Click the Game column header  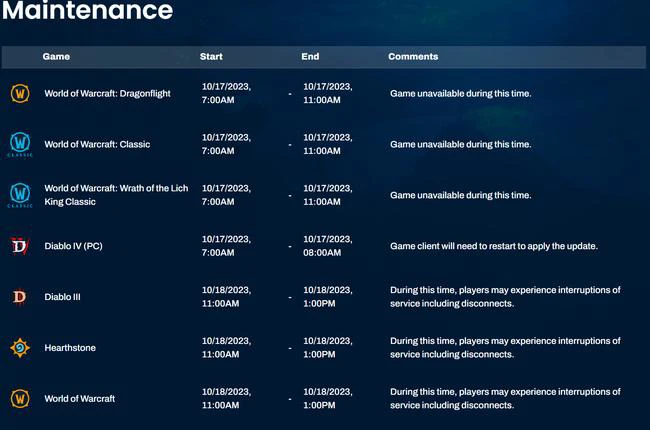(x=56, y=56)
